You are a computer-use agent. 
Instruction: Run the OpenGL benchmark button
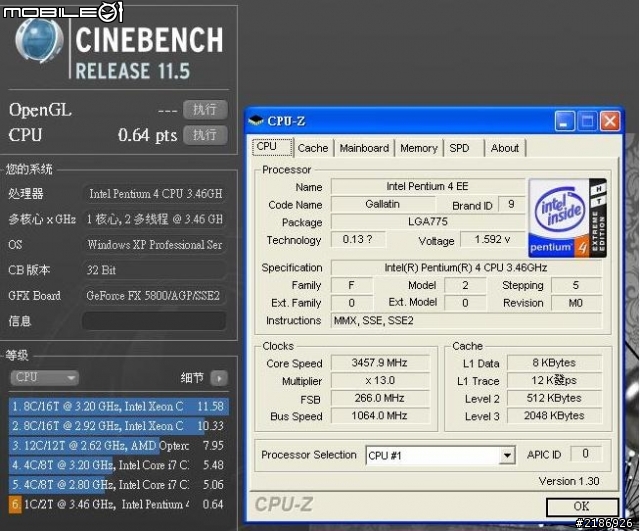205,109
